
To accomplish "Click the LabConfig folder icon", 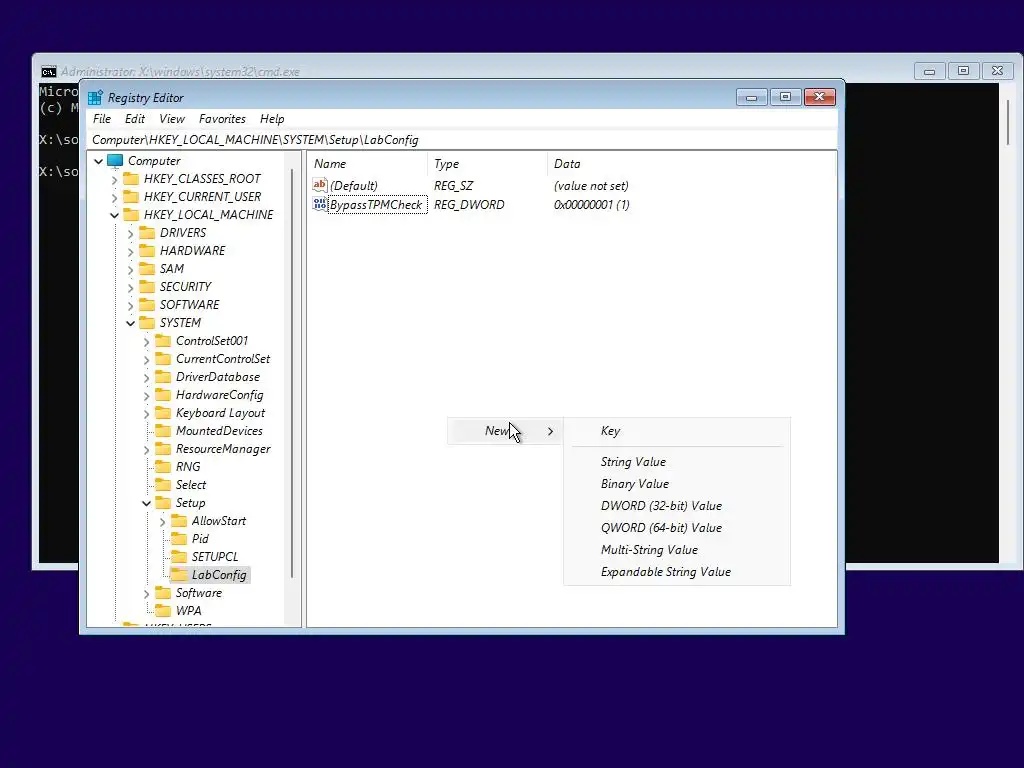I will coord(179,575).
